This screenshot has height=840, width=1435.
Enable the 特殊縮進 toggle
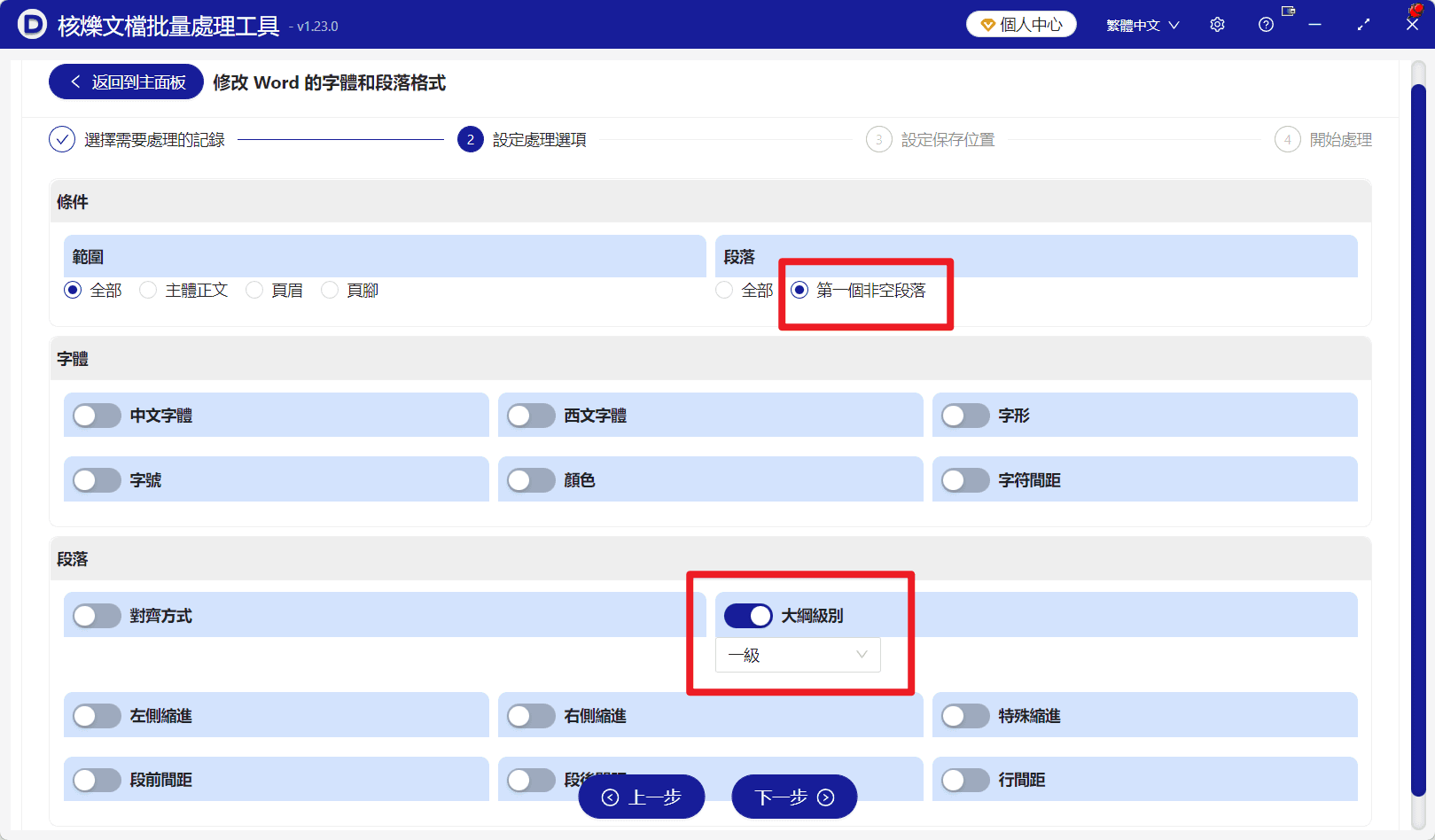(x=965, y=716)
